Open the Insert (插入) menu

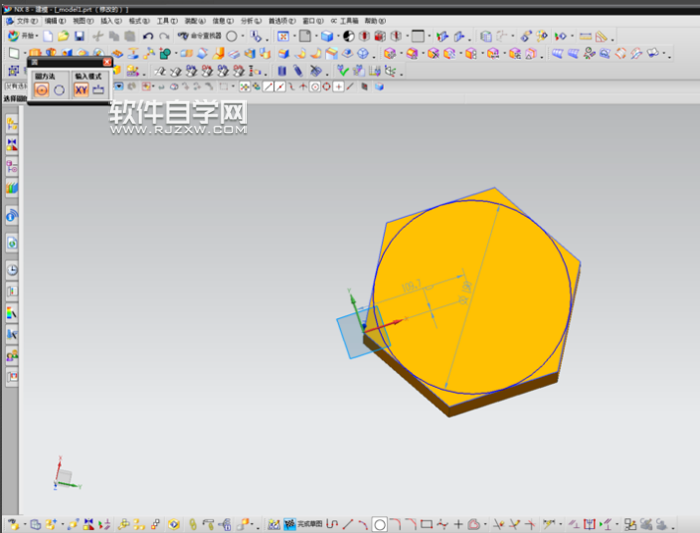pos(110,20)
